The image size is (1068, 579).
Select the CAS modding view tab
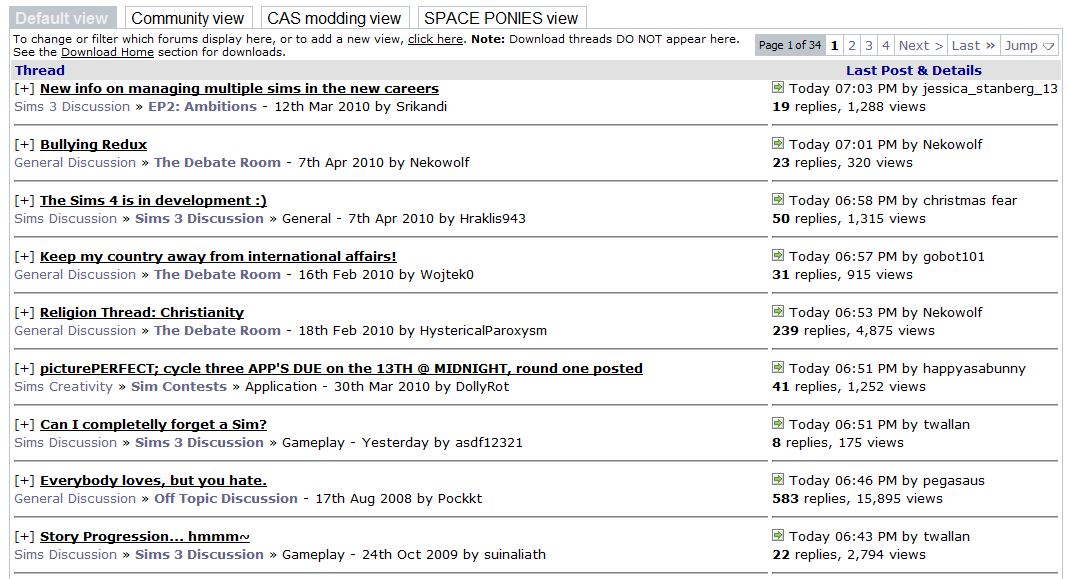pyautogui.click(x=334, y=18)
